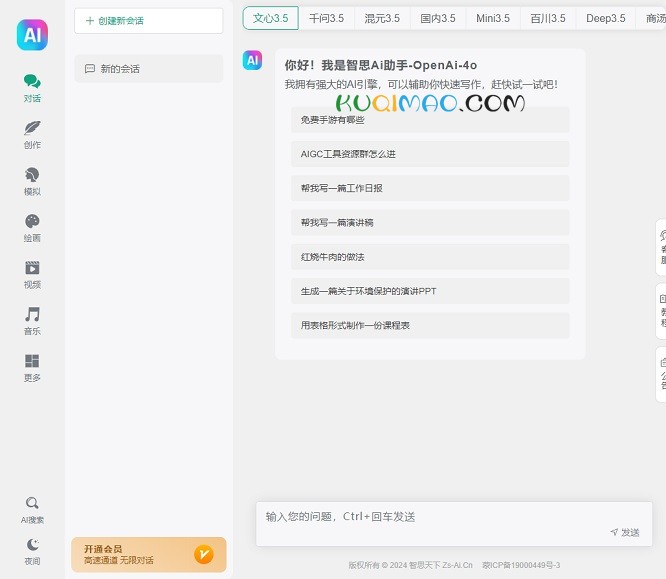666x579 pixels.
Task: Choose 生成一篇关于环境保护的演讲PPT suggestion
Action: pyautogui.click(x=430, y=291)
